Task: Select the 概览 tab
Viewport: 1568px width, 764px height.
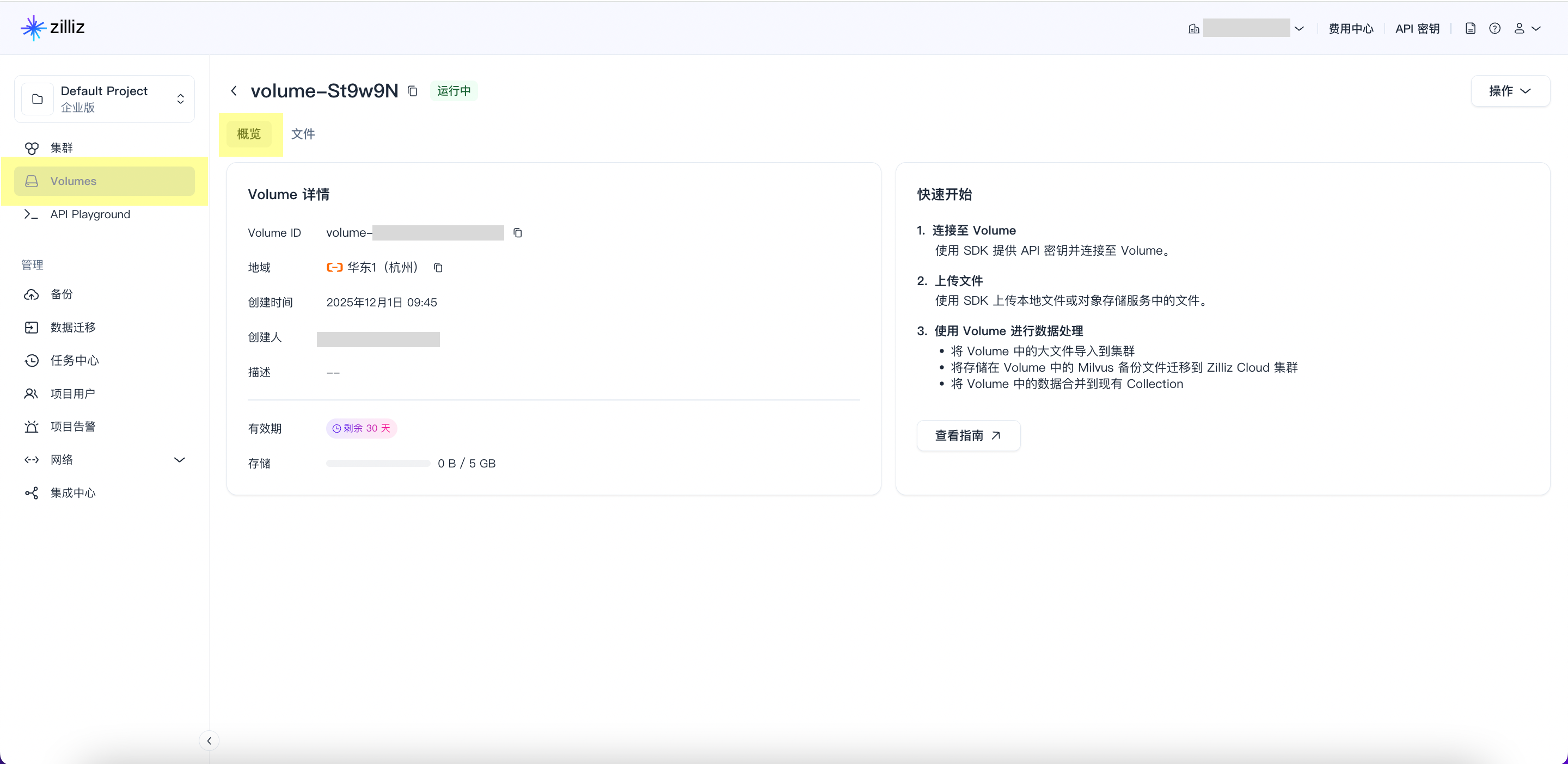Action: click(x=248, y=134)
